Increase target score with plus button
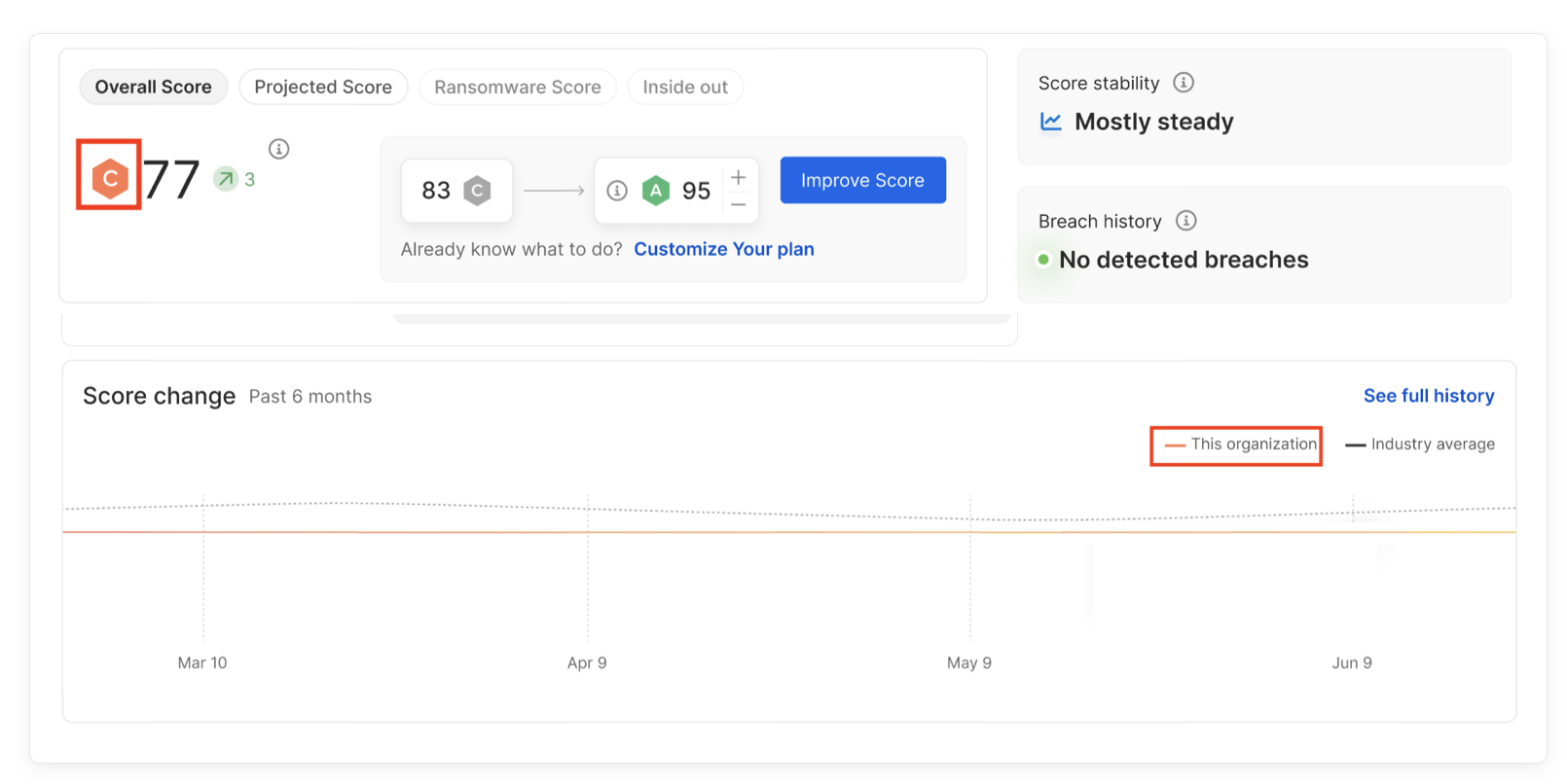 (739, 177)
